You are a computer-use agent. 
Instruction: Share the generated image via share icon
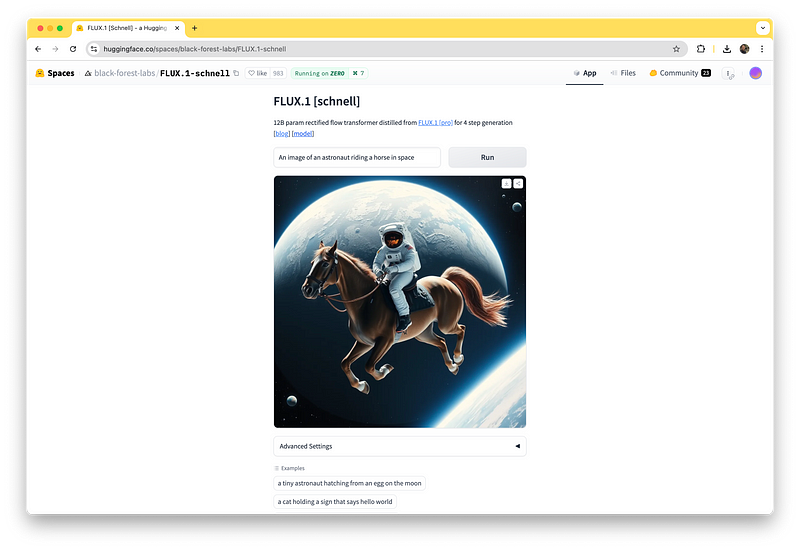click(518, 183)
